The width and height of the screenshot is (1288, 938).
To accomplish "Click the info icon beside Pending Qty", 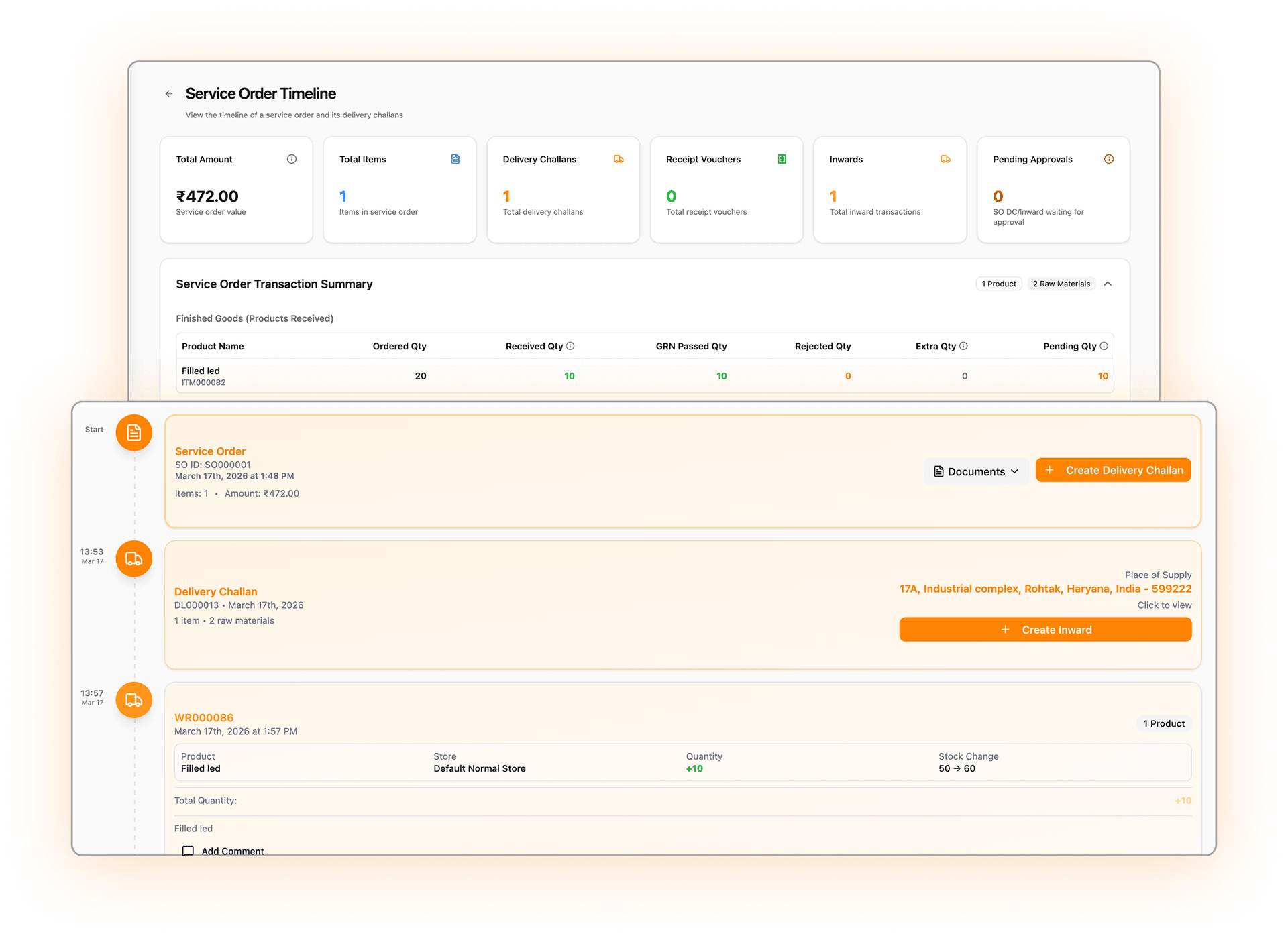I will 1104,346.
